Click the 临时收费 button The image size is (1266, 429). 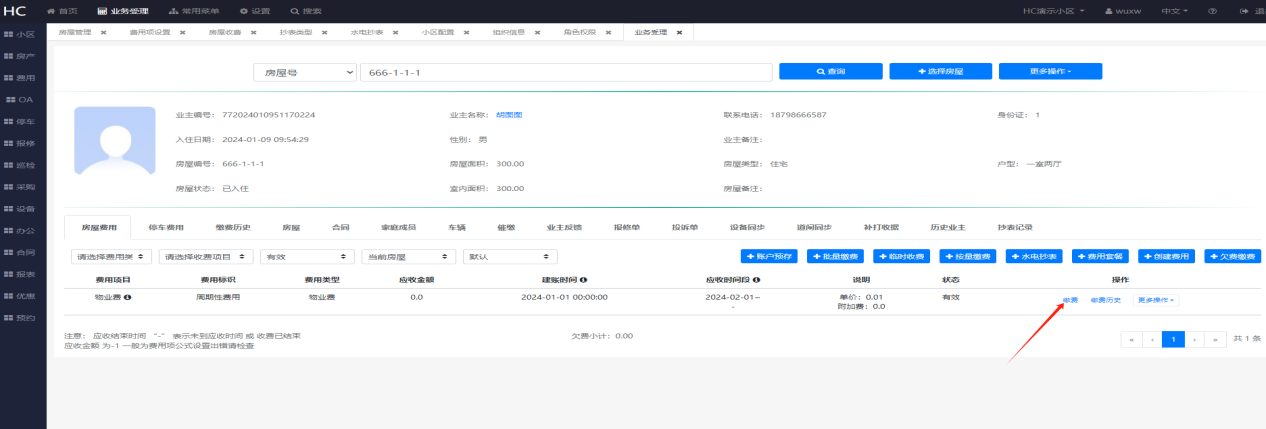click(x=902, y=257)
